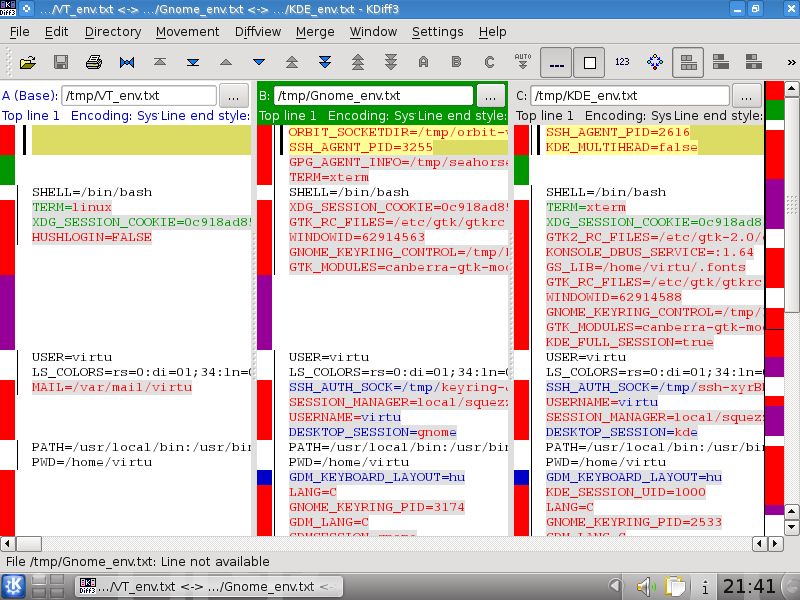Toggle show whitespace characters button
The image size is (800, 600).
pyautogui.click(x=556, y=63)
